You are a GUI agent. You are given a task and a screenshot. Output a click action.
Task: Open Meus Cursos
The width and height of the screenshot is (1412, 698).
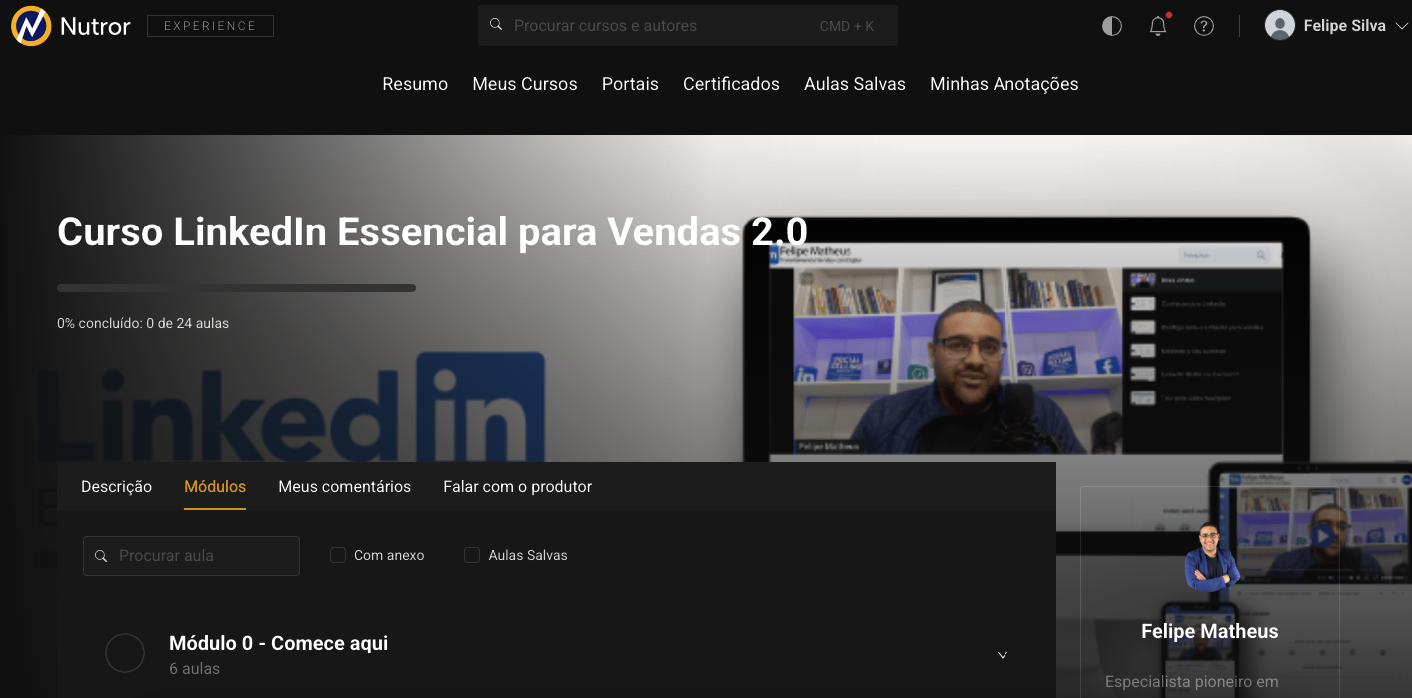click(525, 84)
